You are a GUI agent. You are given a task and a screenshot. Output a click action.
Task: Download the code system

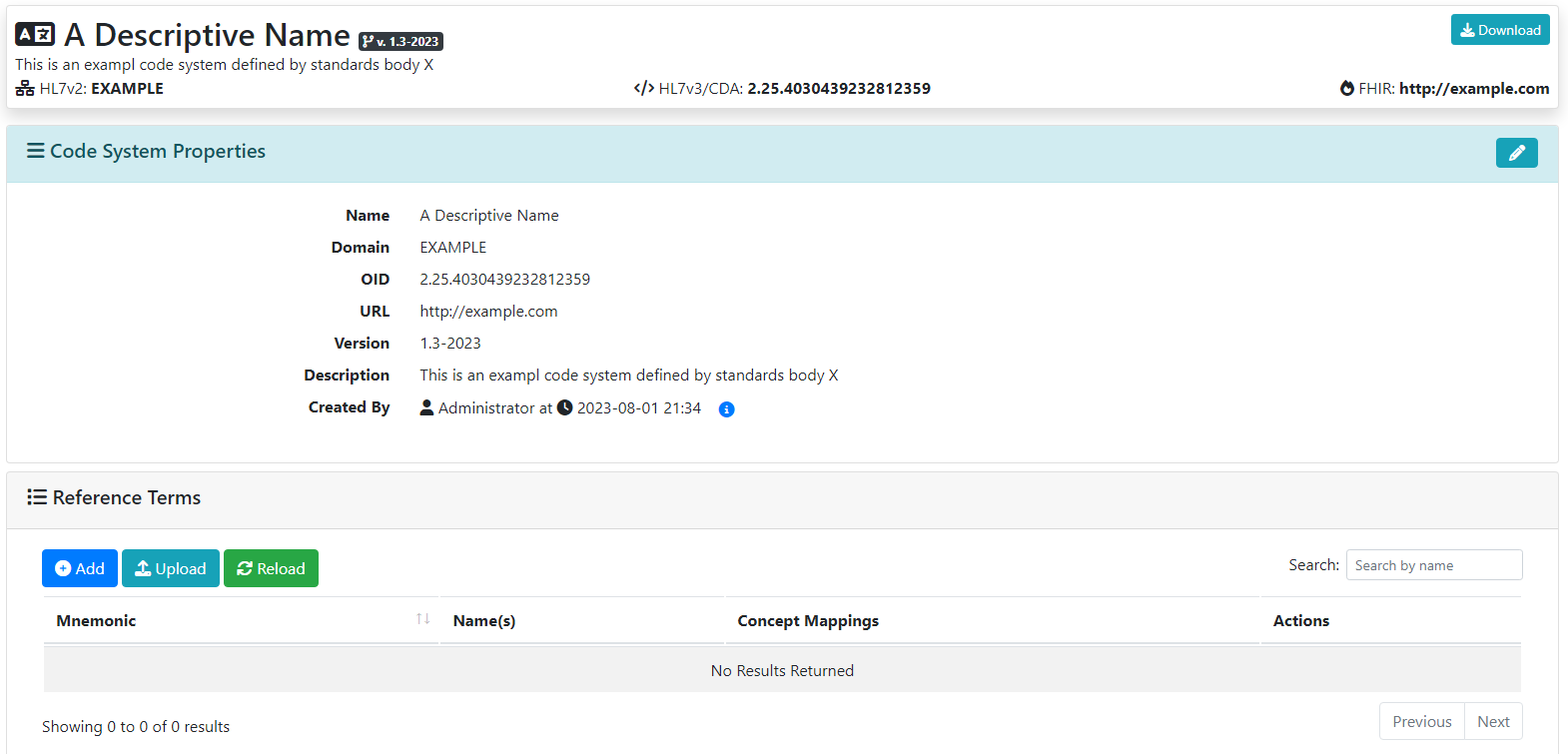[1499, 30]
